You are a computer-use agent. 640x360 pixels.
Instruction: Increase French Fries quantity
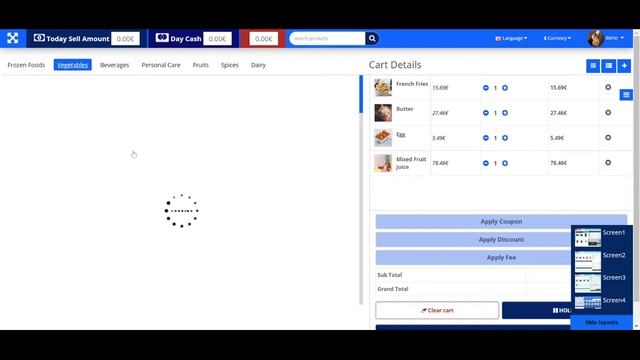click(505, 88)
